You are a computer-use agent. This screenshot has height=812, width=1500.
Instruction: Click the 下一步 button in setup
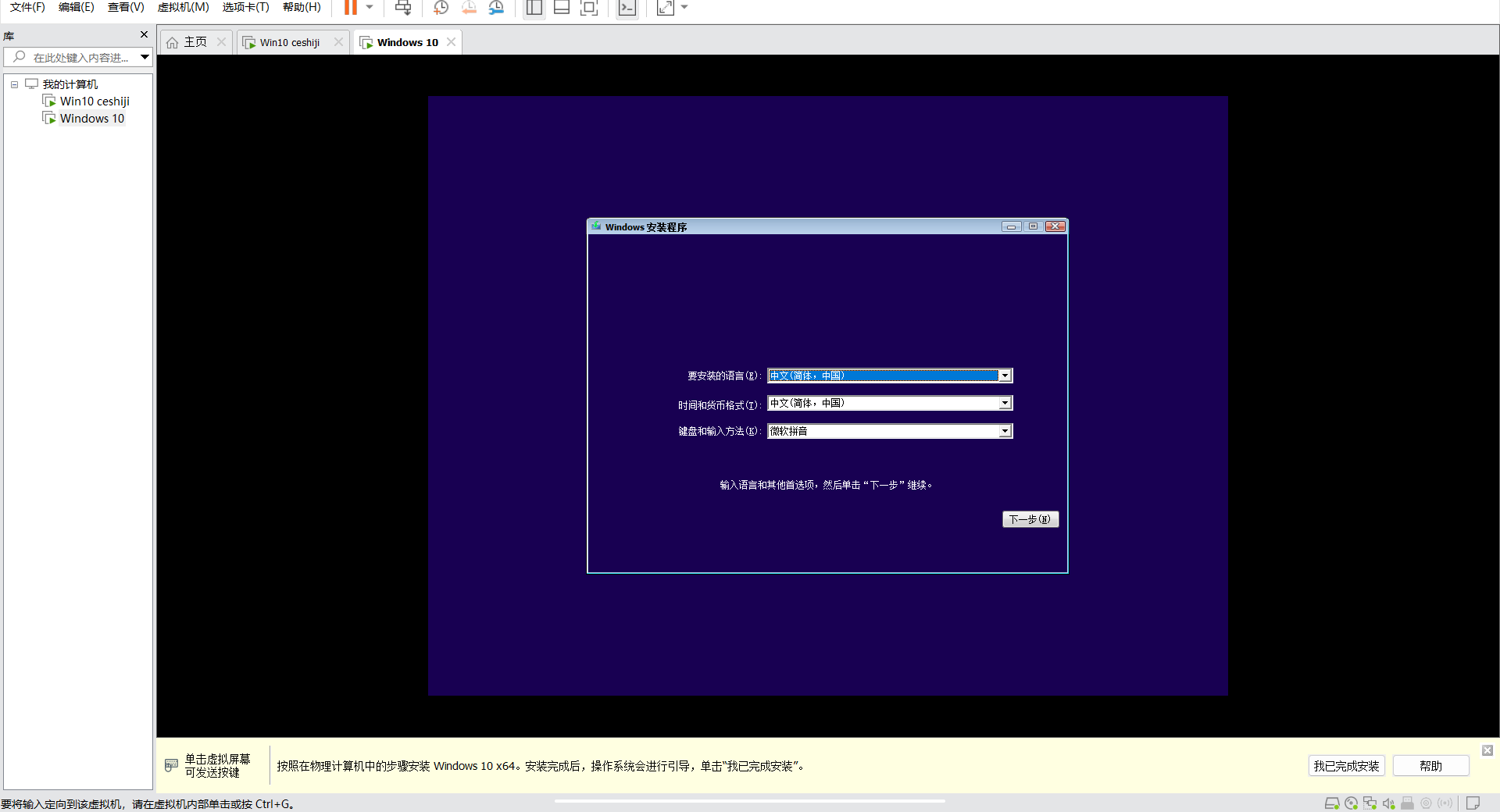[1030, 519]
